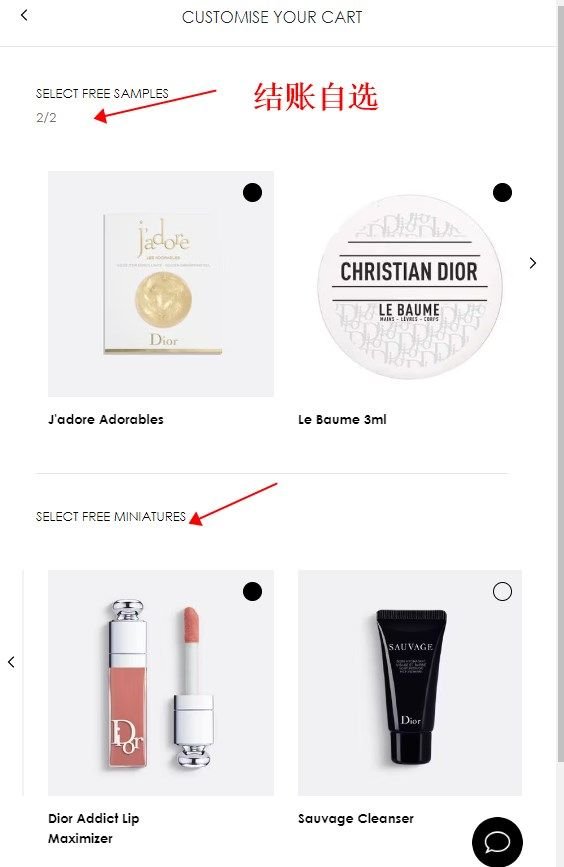Click the Le Baume 3ml product name
This screenshot has height=867, width=564.
click(x=342, y=419)
